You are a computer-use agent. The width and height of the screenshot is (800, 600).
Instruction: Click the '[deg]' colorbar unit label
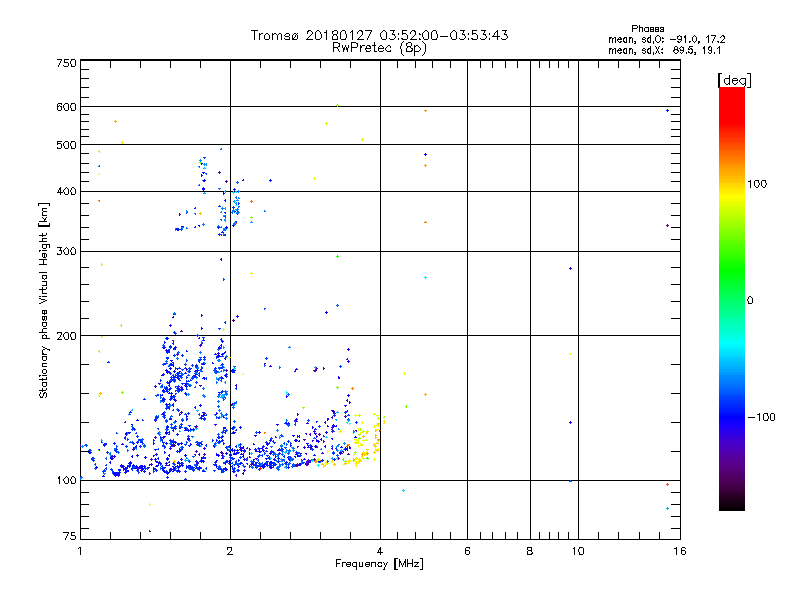coord(734,81)
